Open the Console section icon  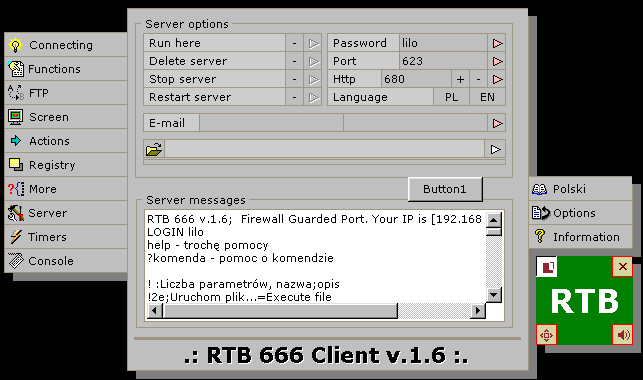pyautogui.click(x=16, y=261)
